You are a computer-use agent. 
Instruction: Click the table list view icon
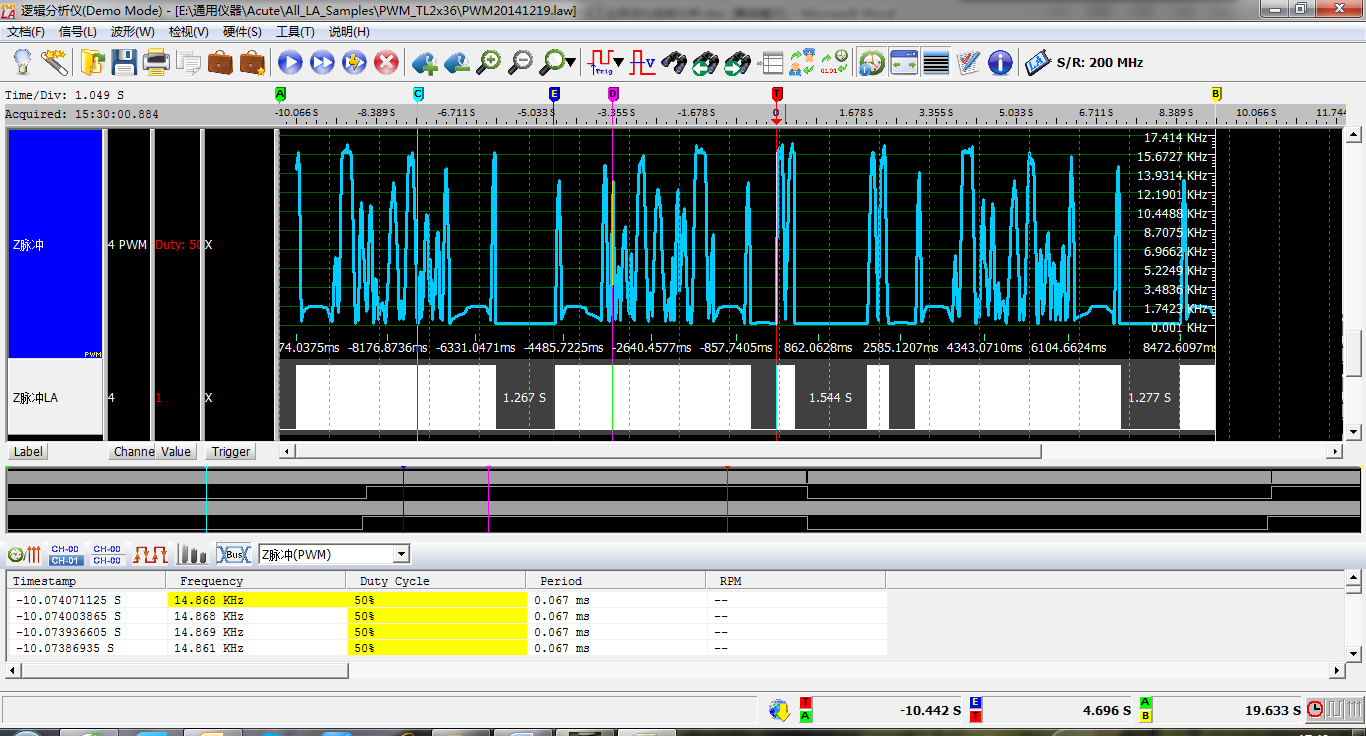coord(770,63)
